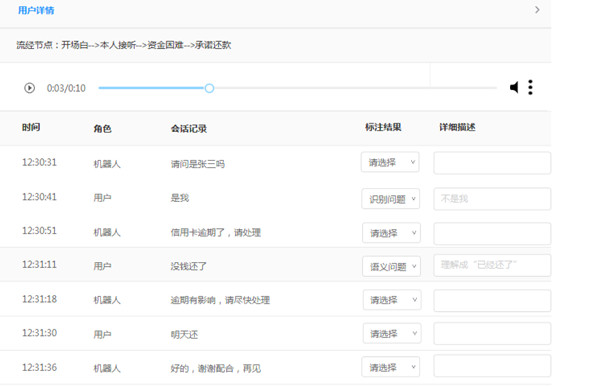The image size is (592, 389).
Task: Select 用户 role in 12:31:11 row
Action: pyautogui.click(x=102, y=266)
